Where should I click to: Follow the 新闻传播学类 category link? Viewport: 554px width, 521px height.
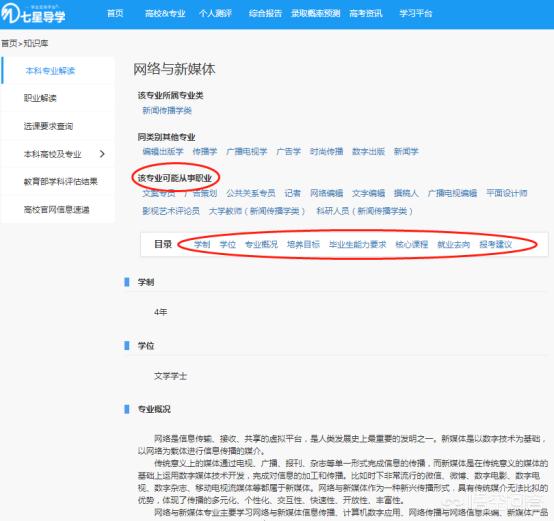(167, 111)
